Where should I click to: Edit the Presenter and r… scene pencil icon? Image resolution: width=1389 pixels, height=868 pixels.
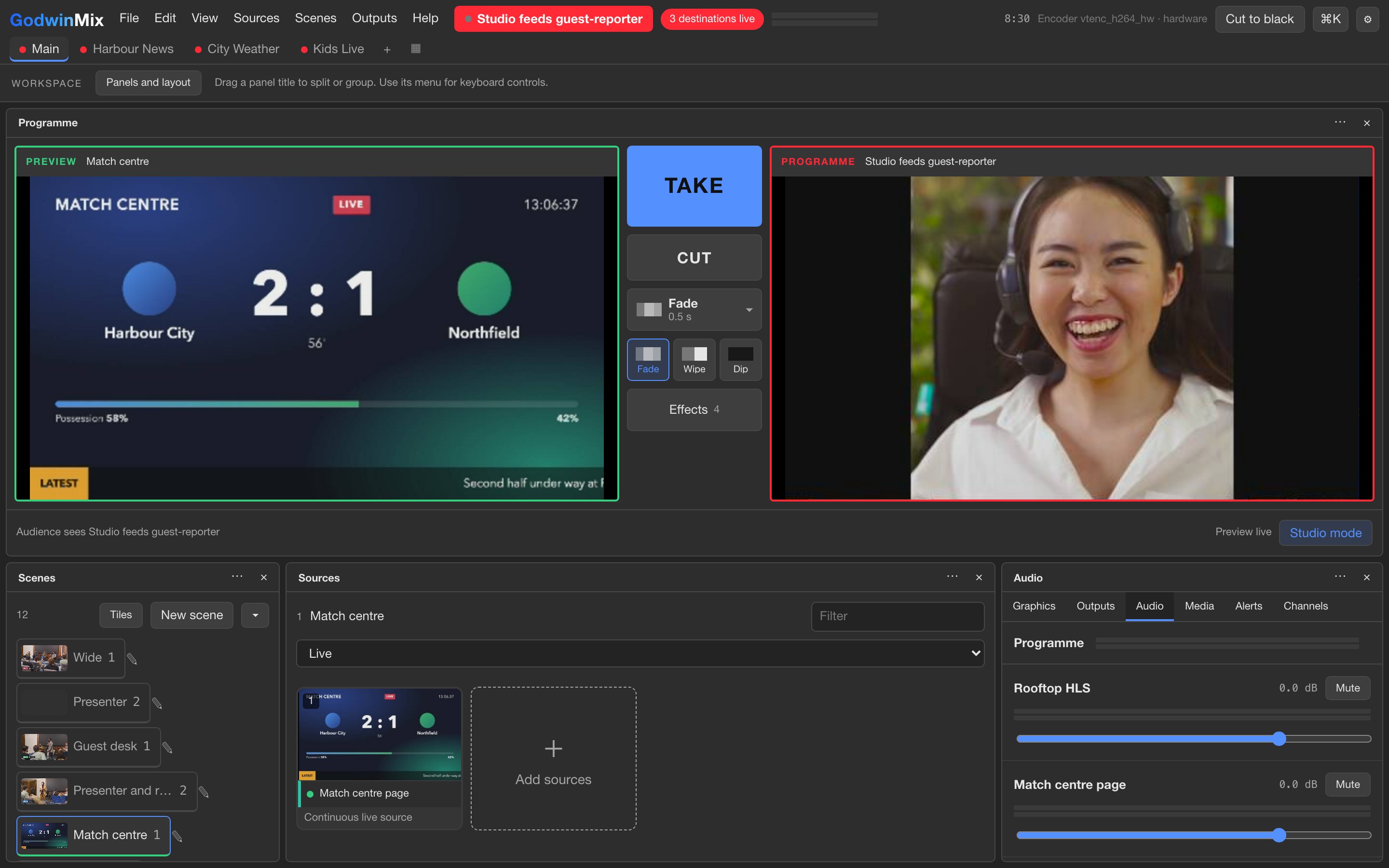click(204, 792)
